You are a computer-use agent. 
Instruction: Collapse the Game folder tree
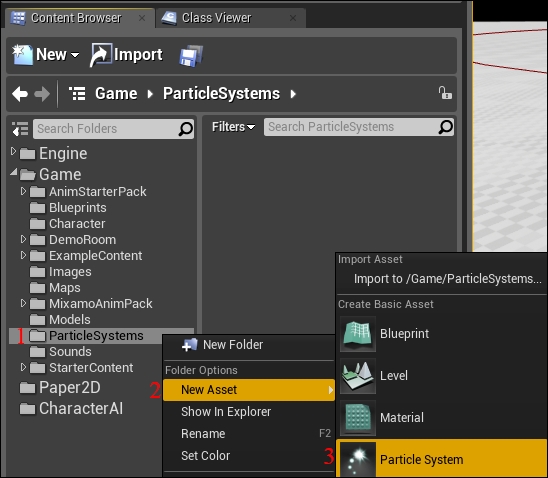tap(14, 172)
